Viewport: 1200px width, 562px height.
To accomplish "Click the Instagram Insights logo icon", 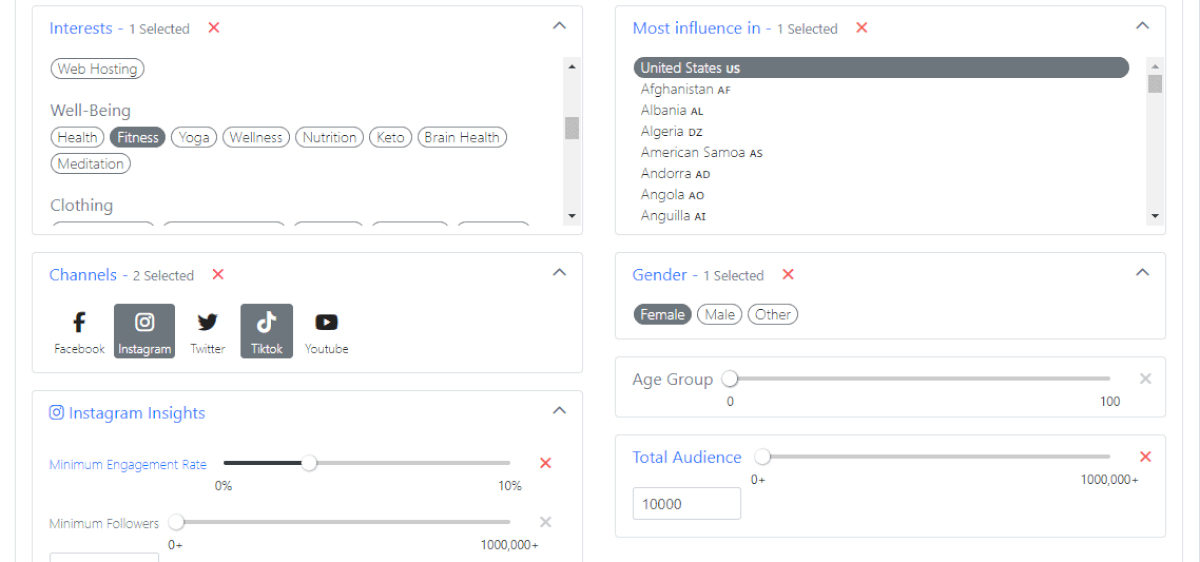I will (57, 413).
